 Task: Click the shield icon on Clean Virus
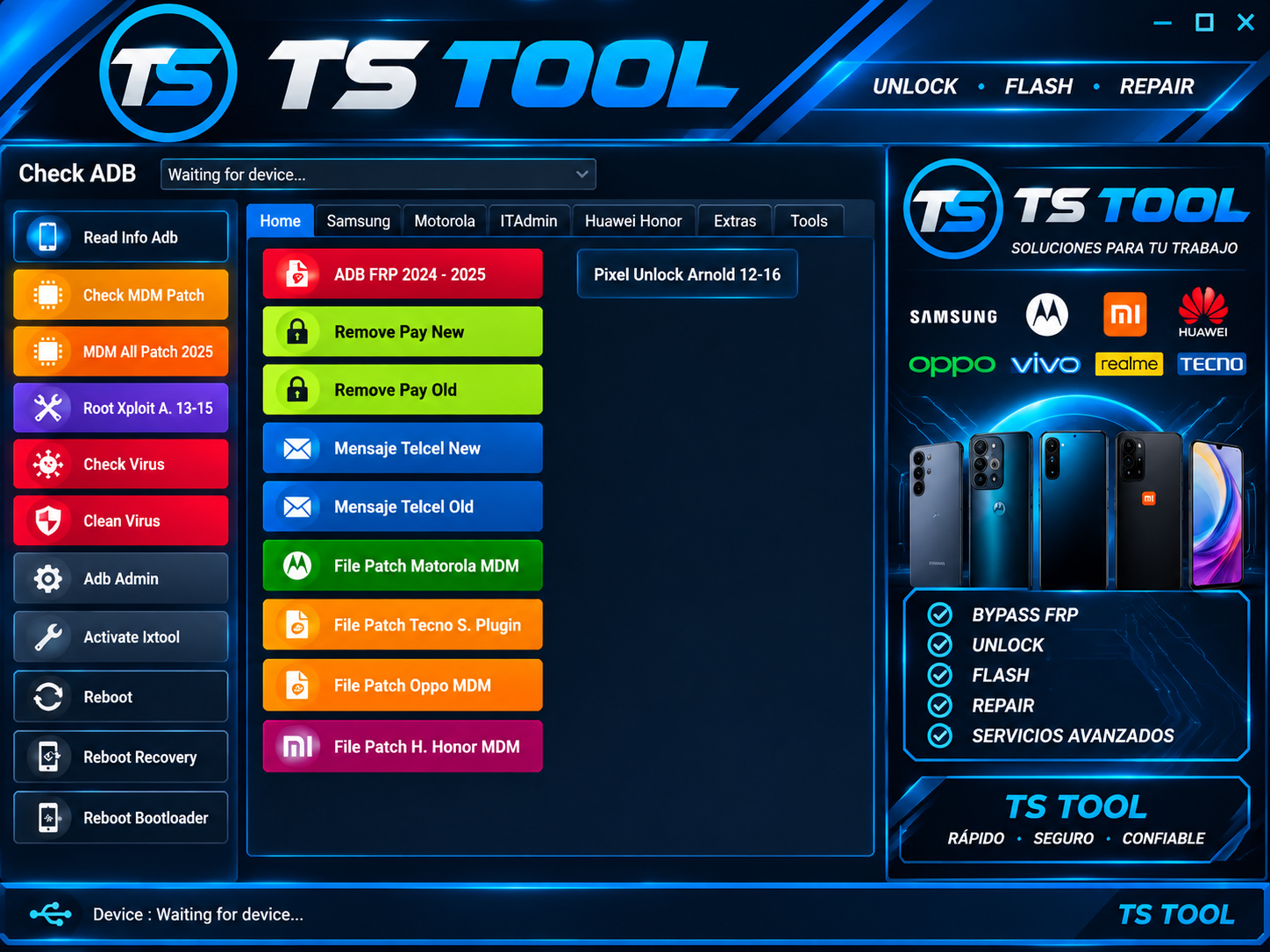(48, 521)
